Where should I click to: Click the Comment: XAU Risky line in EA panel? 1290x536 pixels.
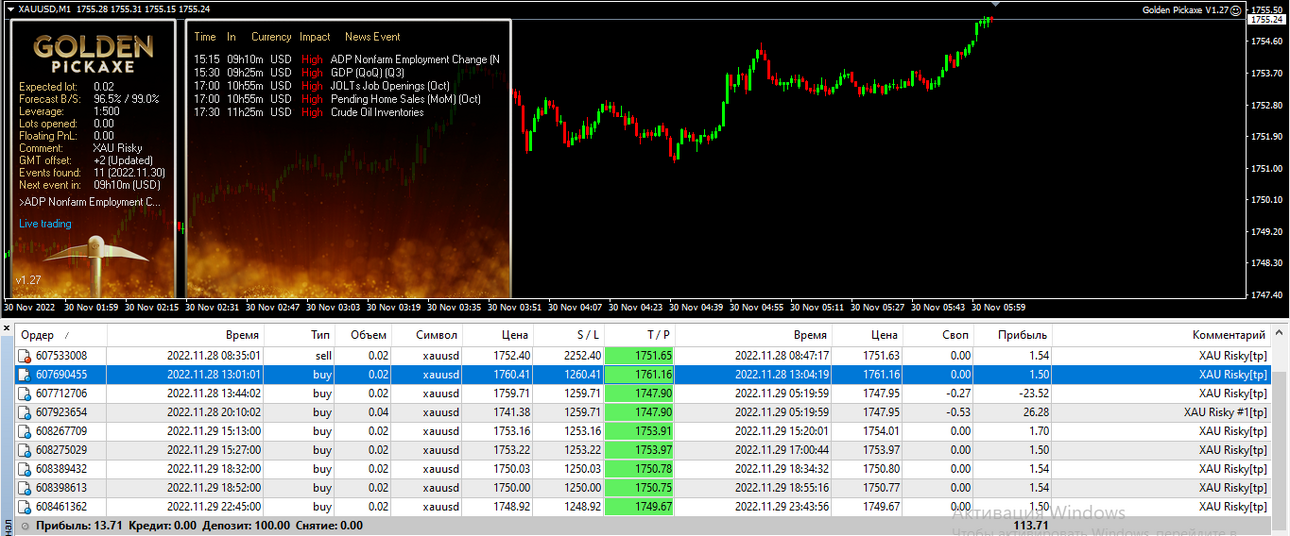tap(81, 148)
